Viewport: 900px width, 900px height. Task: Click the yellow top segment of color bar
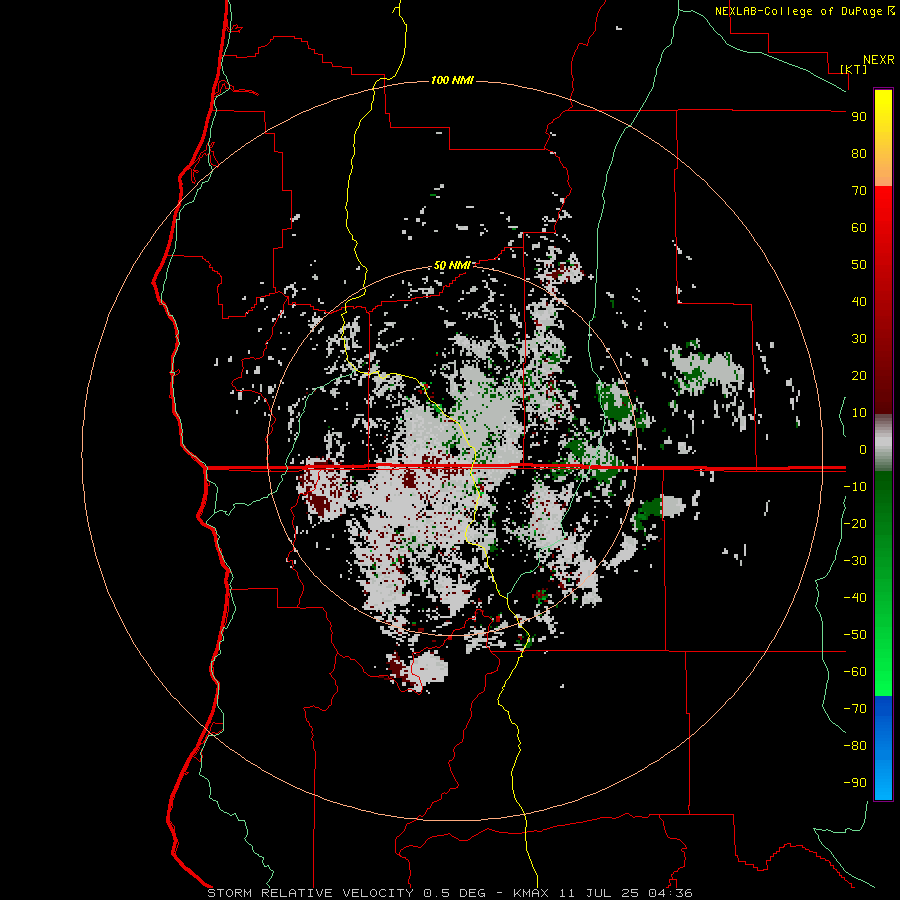883,138
